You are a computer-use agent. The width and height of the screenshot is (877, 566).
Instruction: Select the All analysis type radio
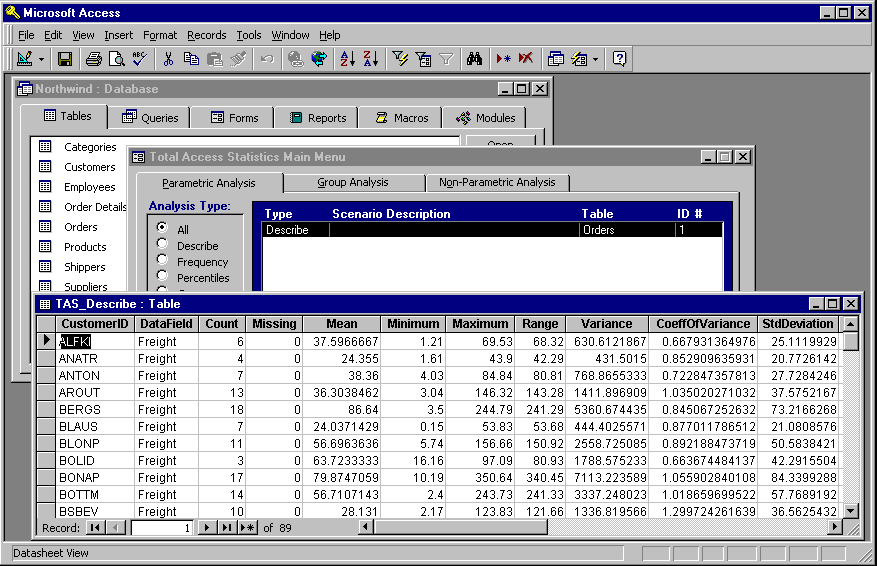[162, 227]
